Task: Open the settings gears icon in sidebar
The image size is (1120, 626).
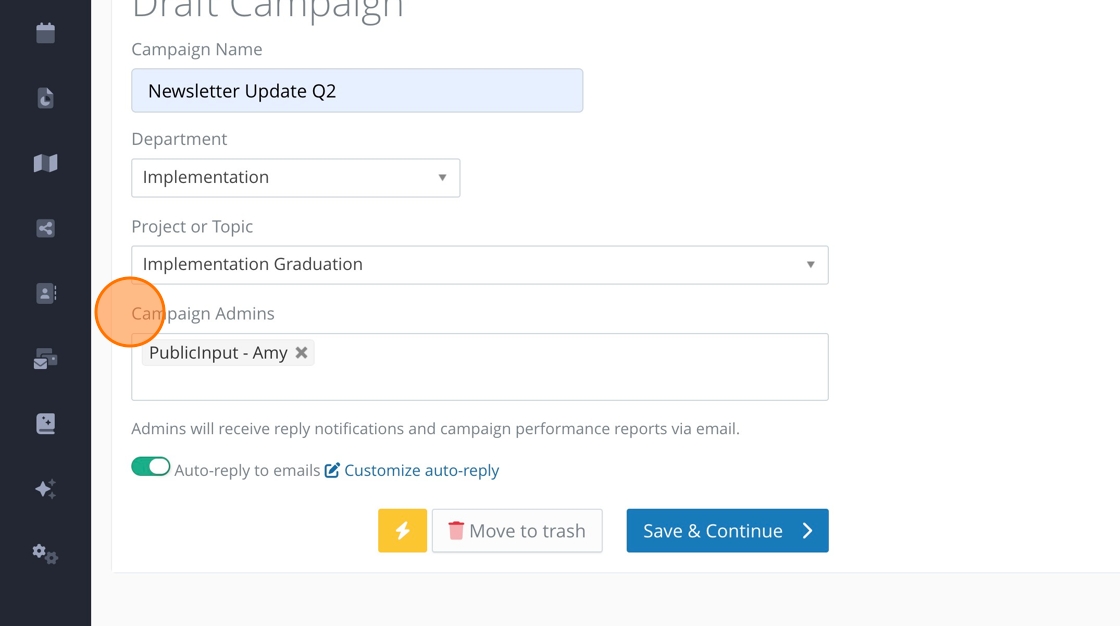Action: pyautogui.click(x=45, y=553)
